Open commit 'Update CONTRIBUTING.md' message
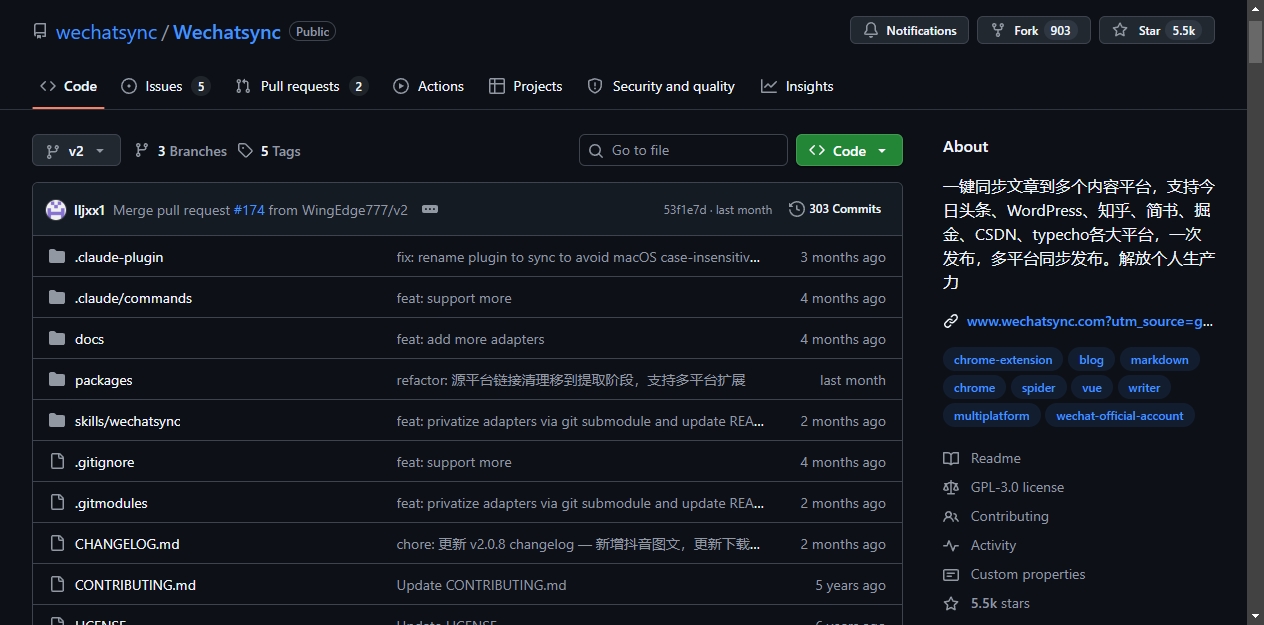This screenshot has height=625, width=1264. [481, 585]
